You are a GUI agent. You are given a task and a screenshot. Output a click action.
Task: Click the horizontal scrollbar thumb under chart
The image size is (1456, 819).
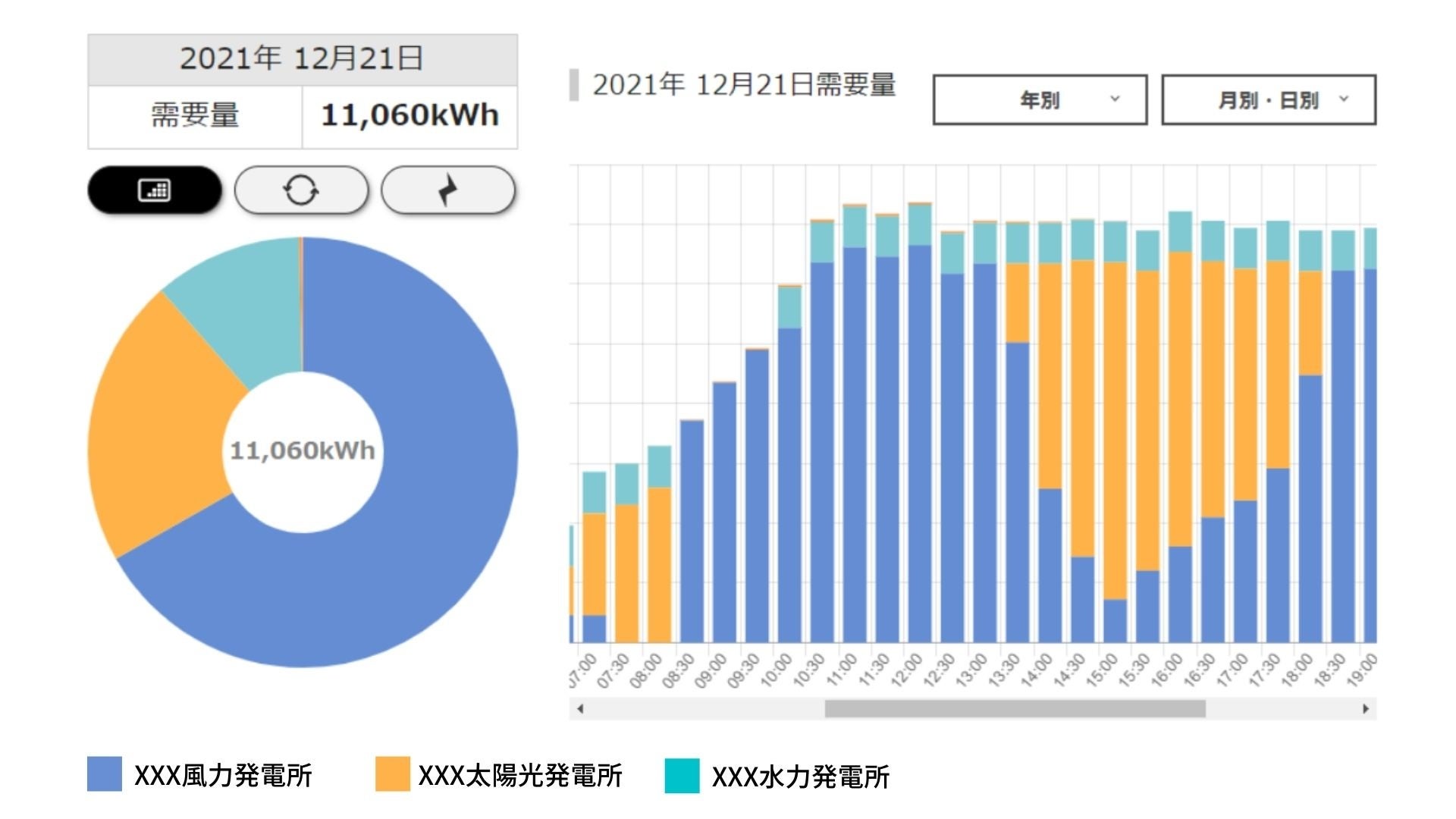coord(1015,709)
